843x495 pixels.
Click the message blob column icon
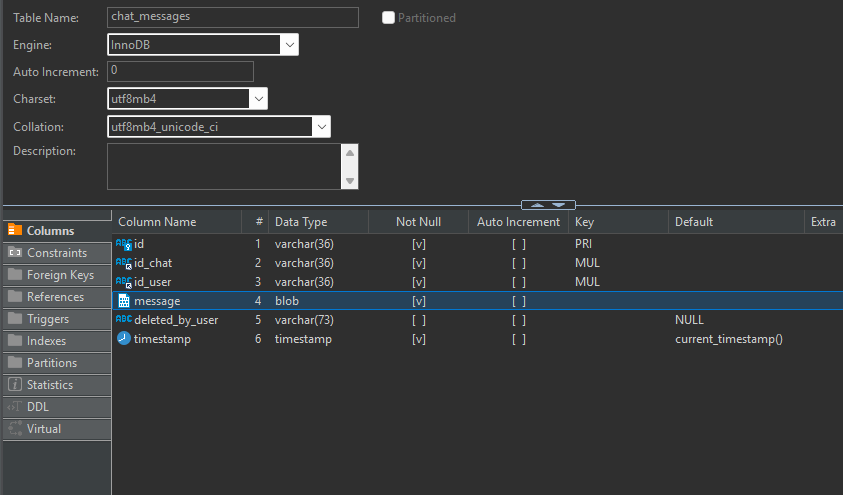click(x=124, y=301)
